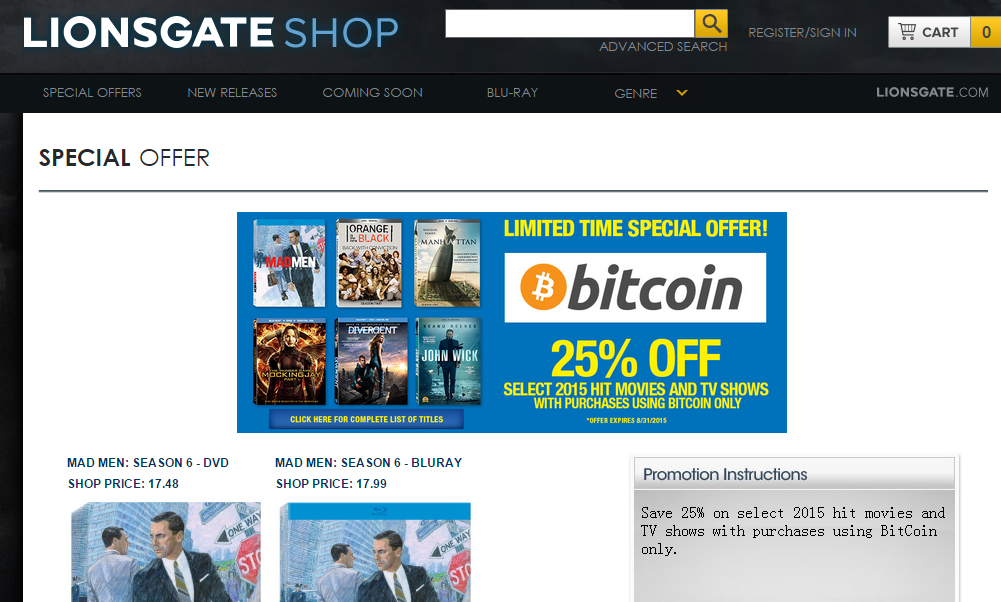
Task: Go to the New Releases section
Action: (232, 93)
